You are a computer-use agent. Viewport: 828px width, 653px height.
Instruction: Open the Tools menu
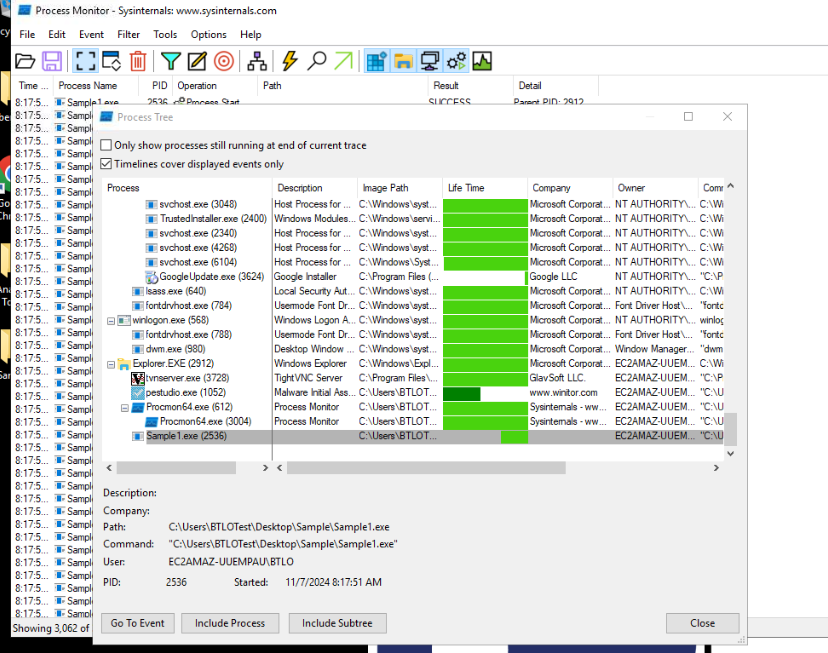pos(165,34)
